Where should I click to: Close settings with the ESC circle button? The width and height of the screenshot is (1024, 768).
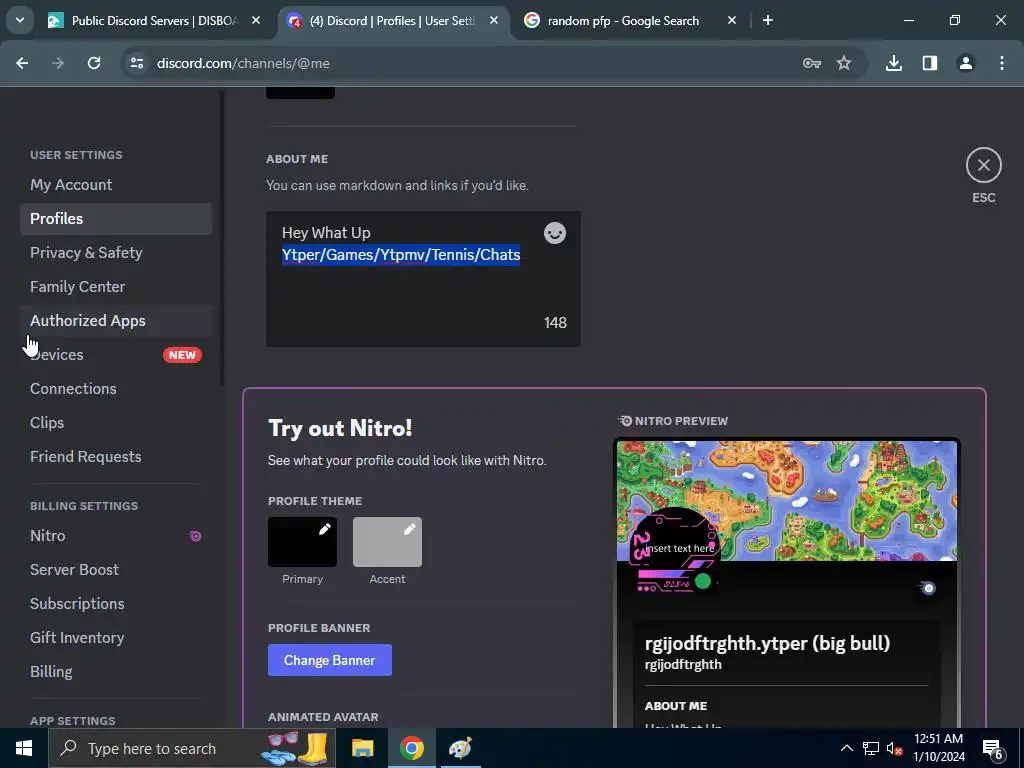click(983, 165)
